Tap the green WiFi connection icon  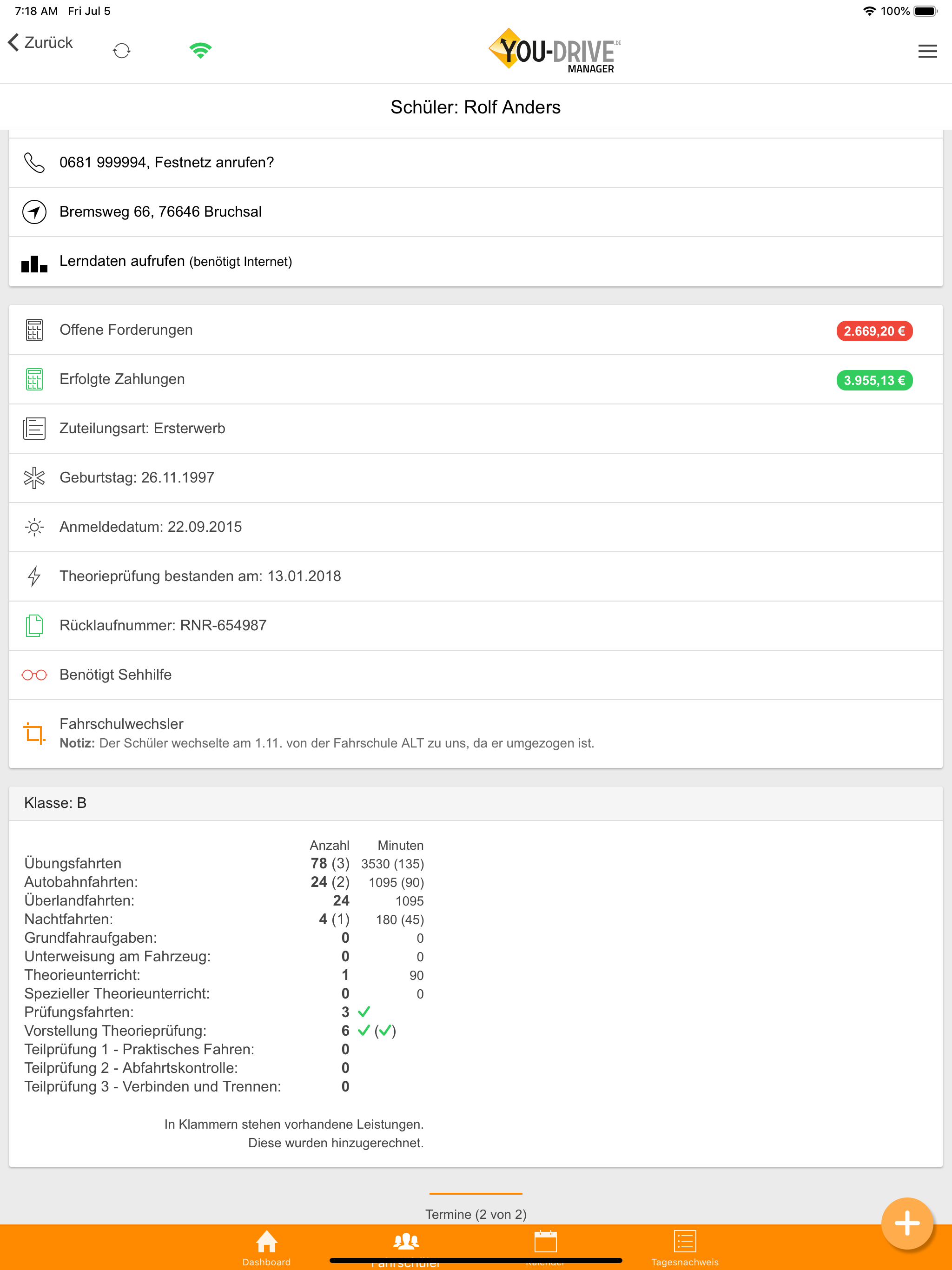[200, 51]
